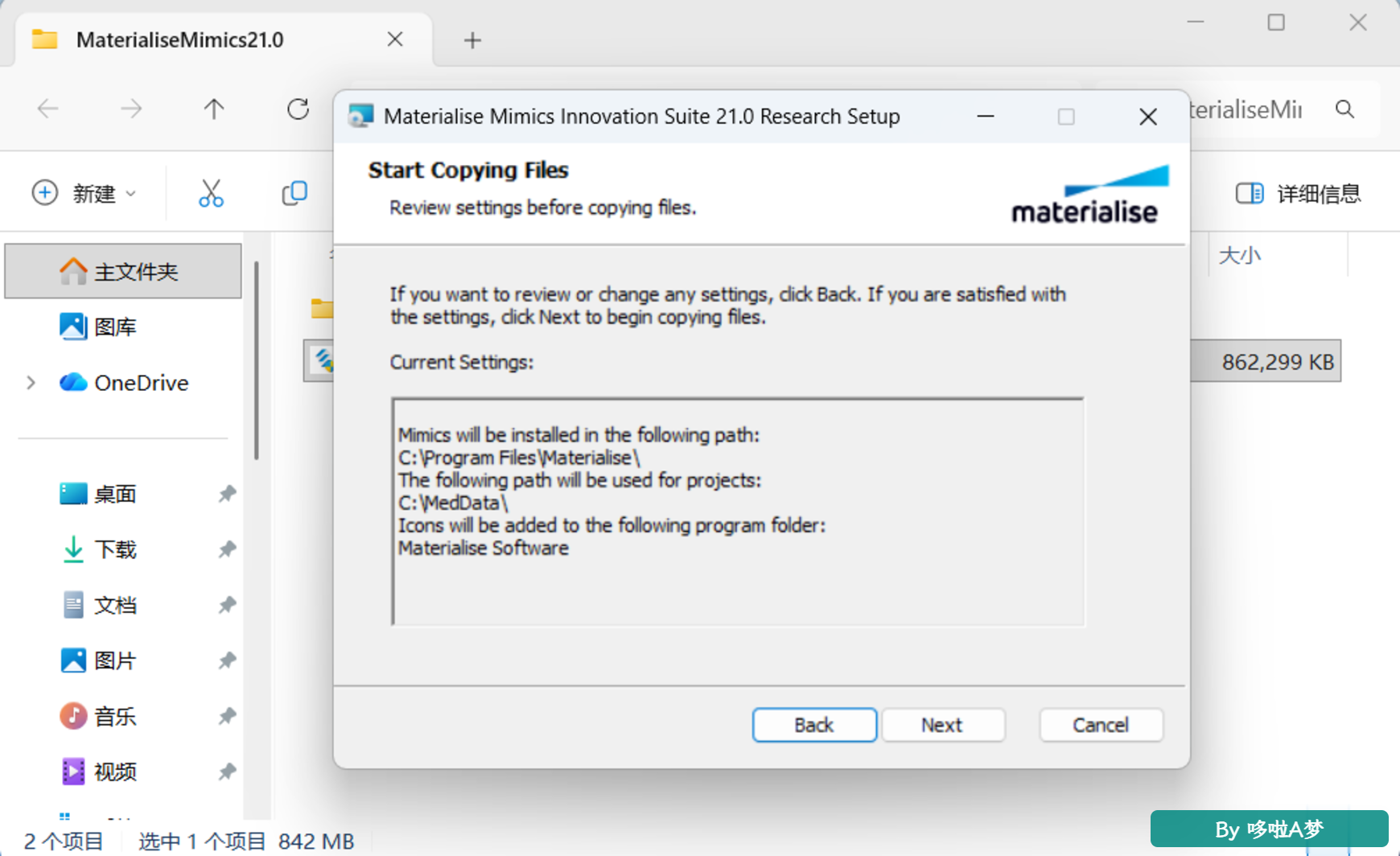Cancel the Mimics installation setup
The image size is (1400, 856).
(x=1100, y=725)
